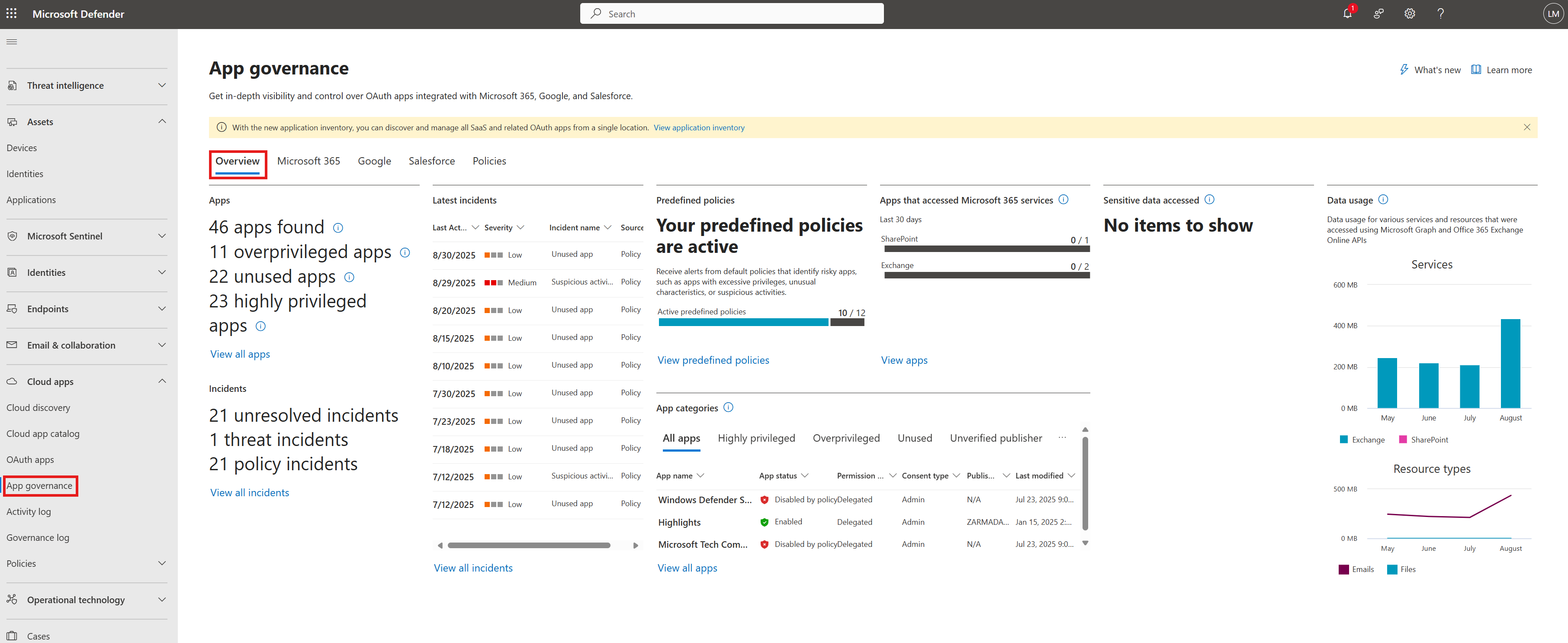Open the notifications bell icon
Screen dimensions: 1568x643
(1347, 13)
